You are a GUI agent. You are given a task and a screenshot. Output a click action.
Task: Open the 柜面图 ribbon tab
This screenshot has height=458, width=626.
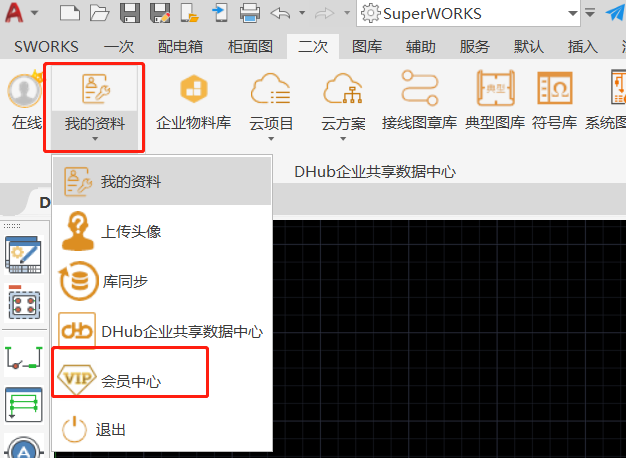tap(250, 47)
